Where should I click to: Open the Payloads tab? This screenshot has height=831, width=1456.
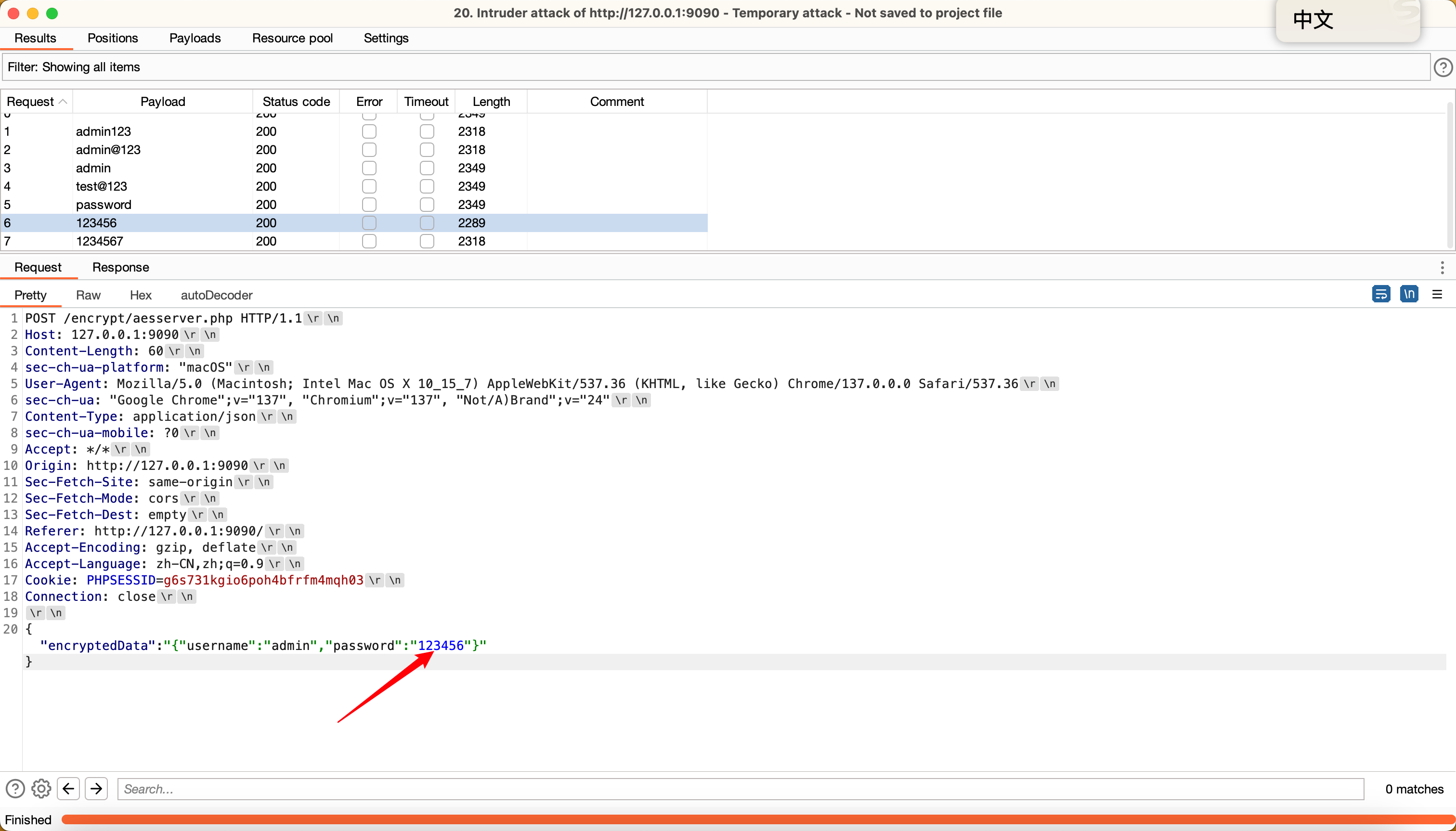(x=195, y=38)
